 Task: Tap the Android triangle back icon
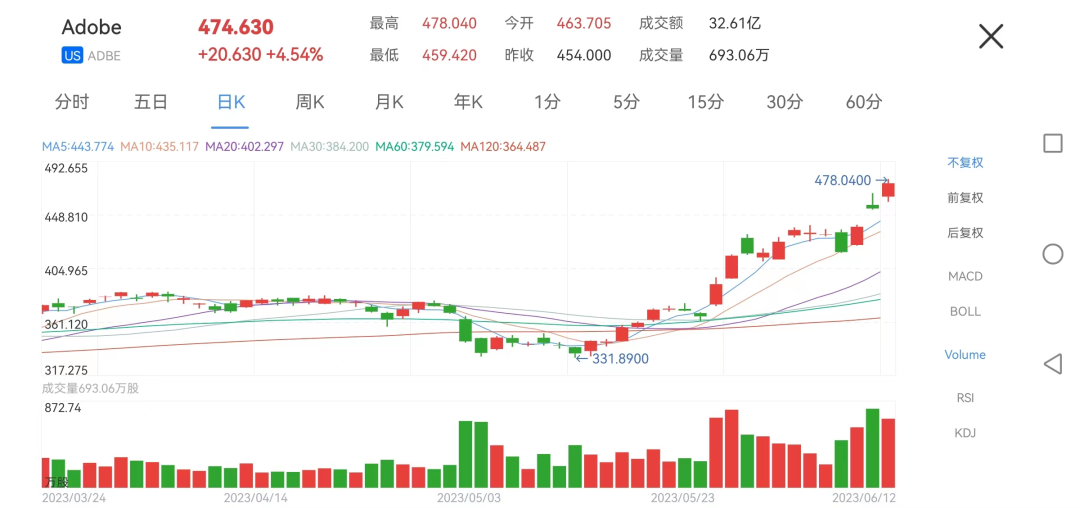coord(1052,364)
